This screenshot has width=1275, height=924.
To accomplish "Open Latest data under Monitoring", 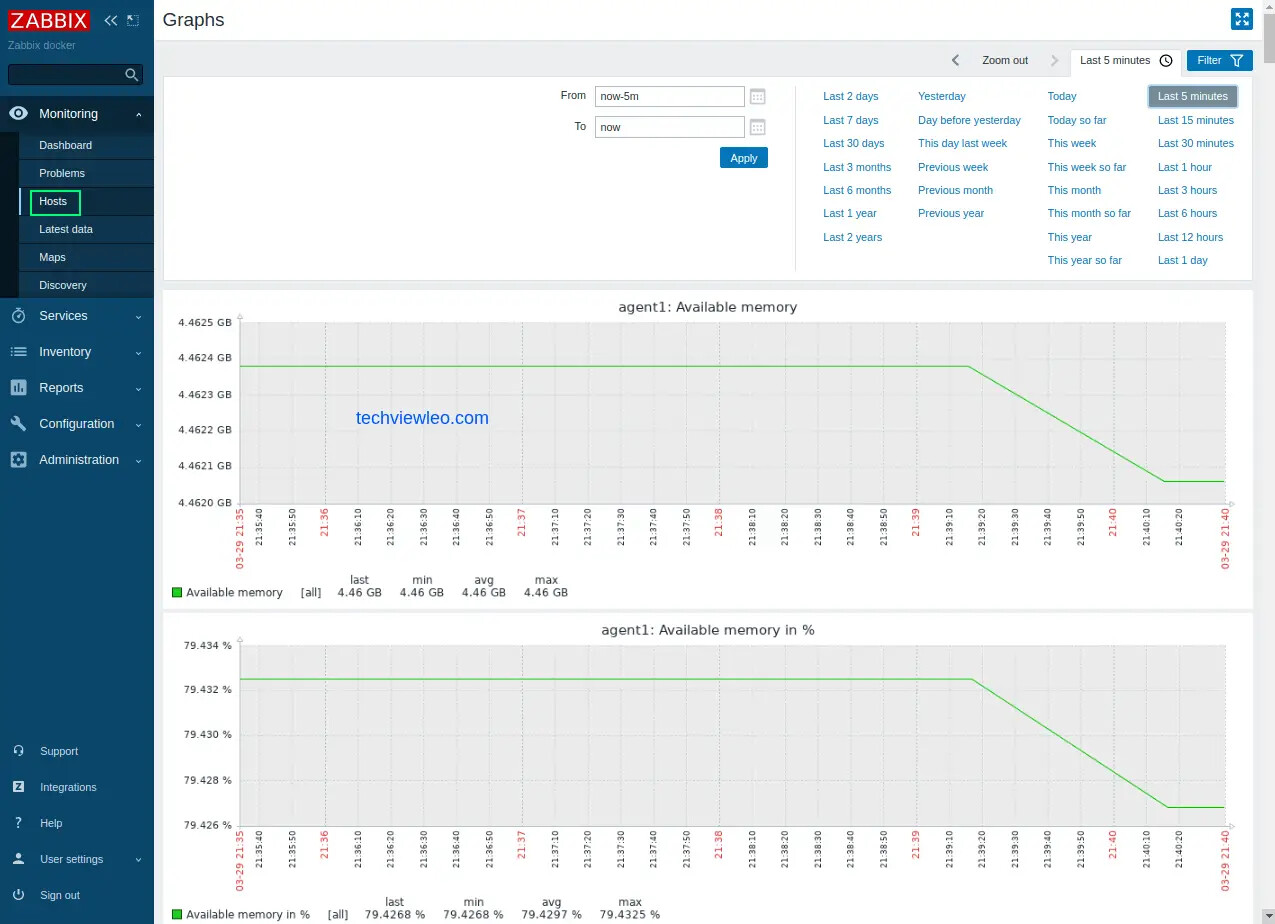I will 66,229.
